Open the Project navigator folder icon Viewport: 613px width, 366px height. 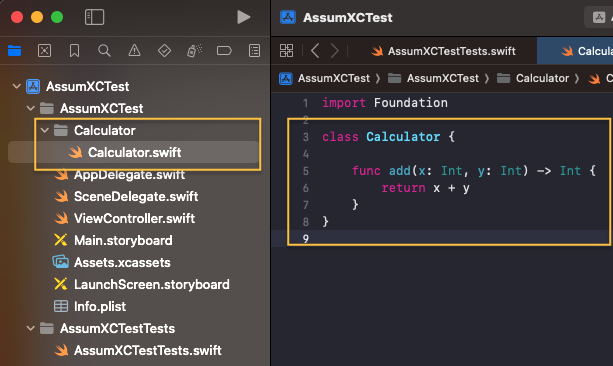(14, 50)
